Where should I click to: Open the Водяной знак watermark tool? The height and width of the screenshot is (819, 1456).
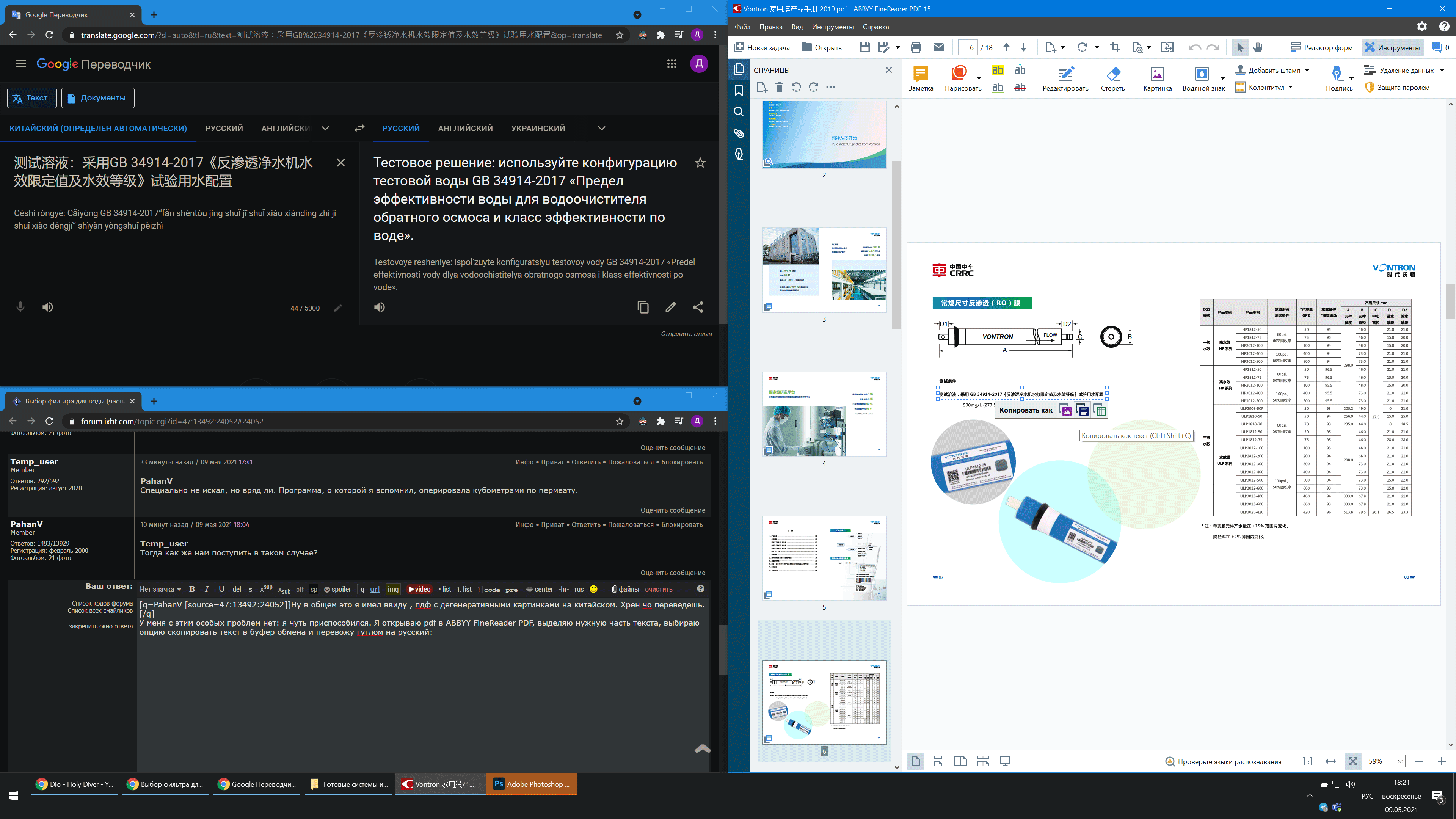(1202, 78)
